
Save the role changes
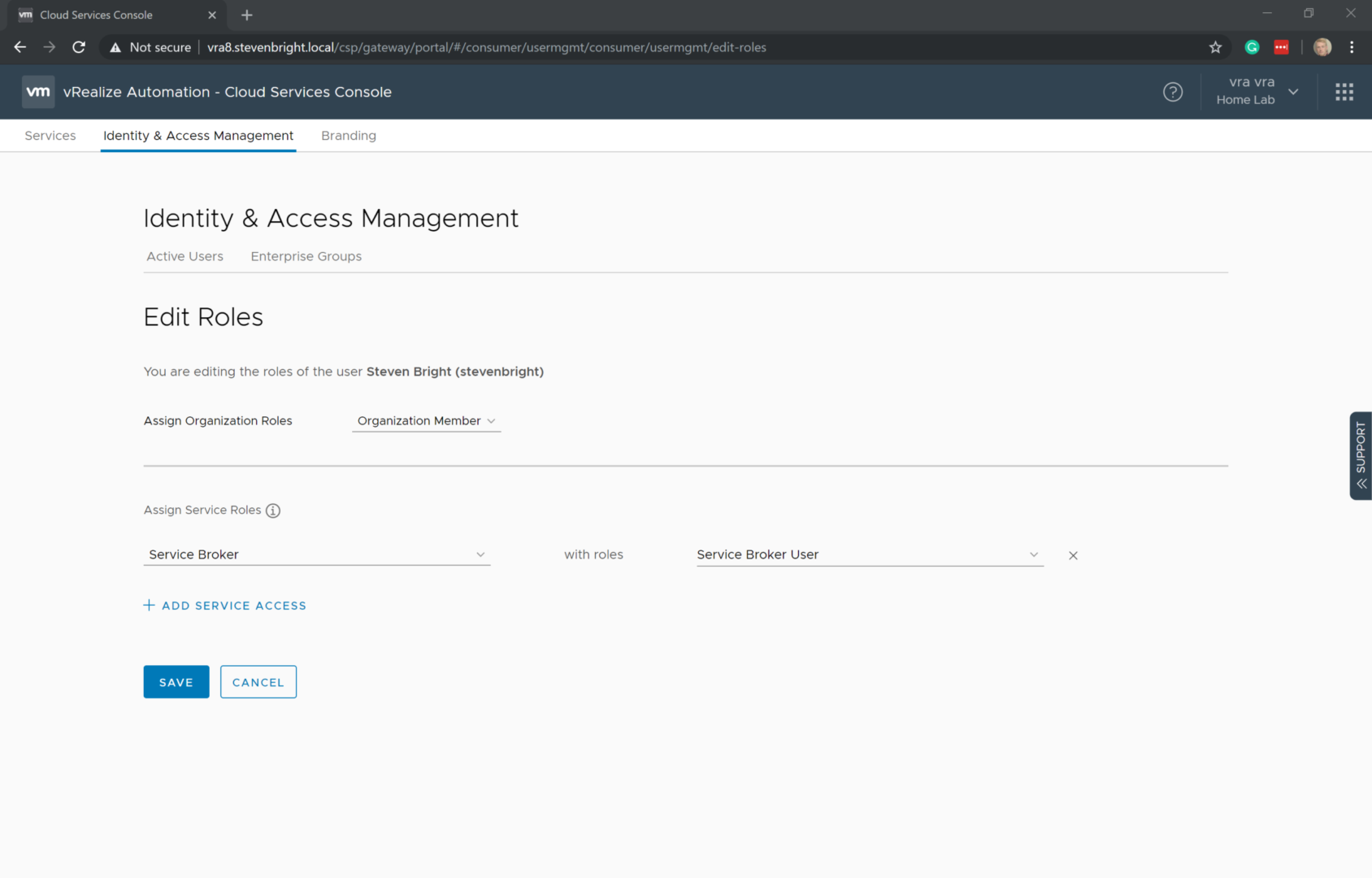pyautogui.click(x=176, y=682)
